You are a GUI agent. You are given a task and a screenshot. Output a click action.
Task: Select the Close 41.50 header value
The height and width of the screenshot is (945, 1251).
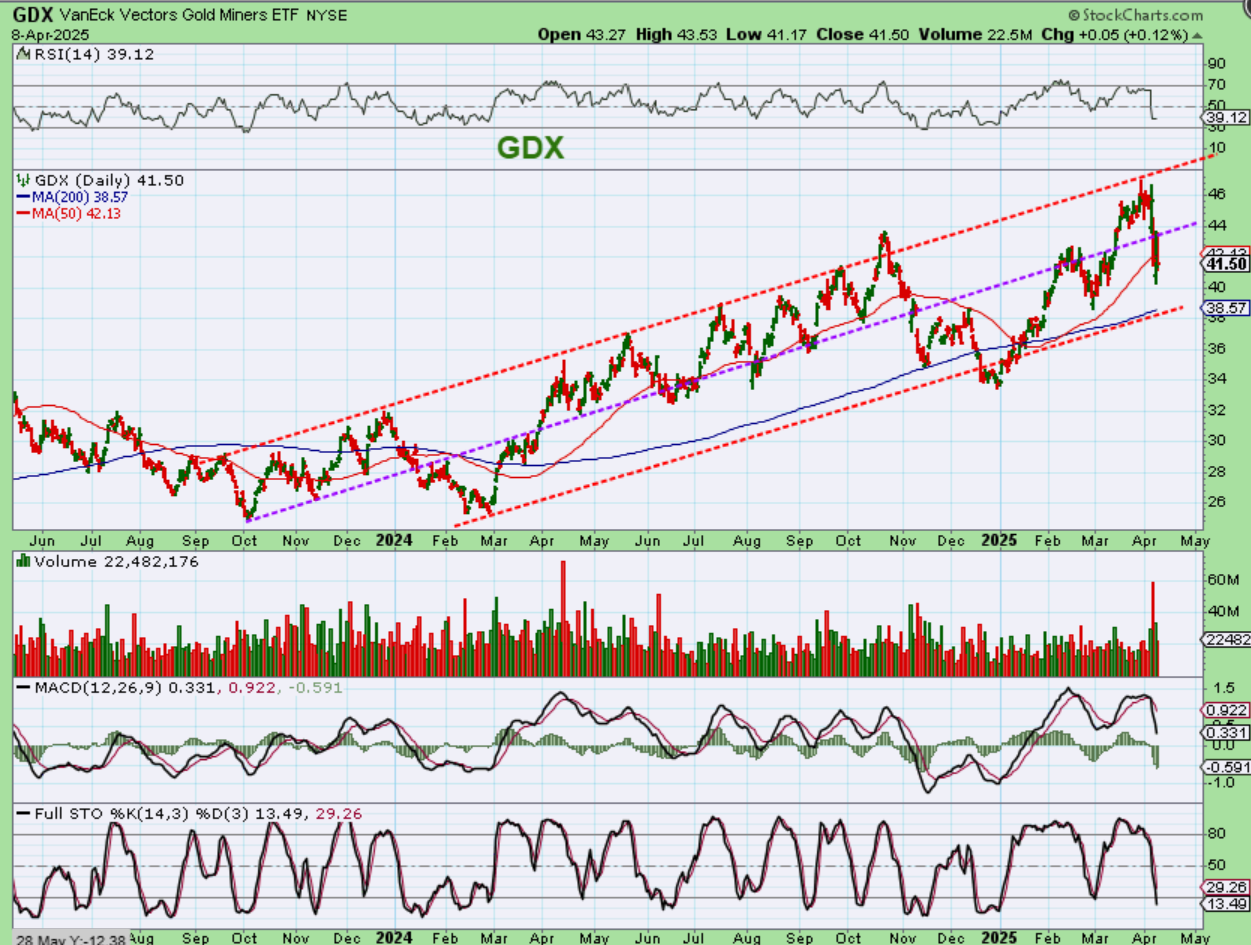(863, 34)
